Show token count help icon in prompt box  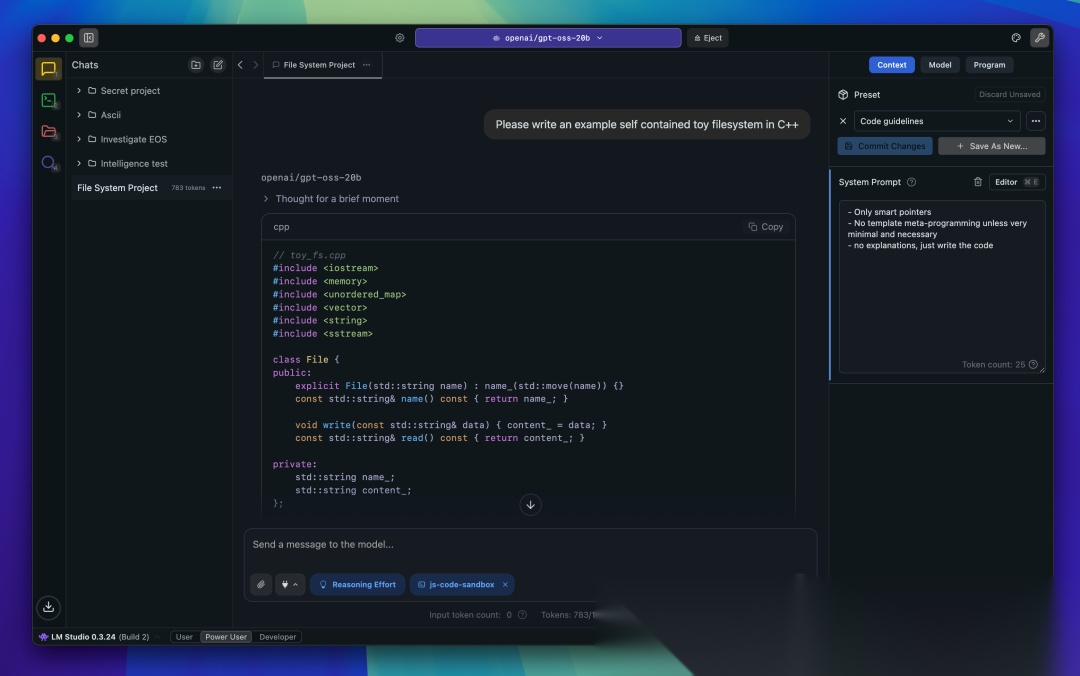(1032, 365)
